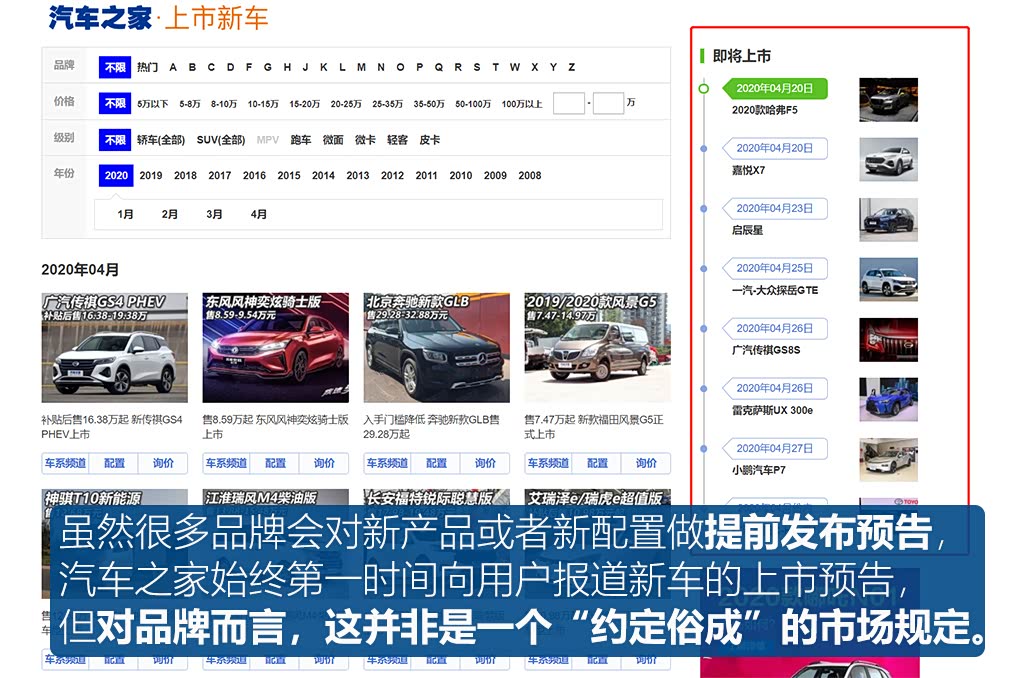Select the 不限 option in price row
Image resolution: width=1024 pixels, height=678 pixels.
tap(115, 103)
